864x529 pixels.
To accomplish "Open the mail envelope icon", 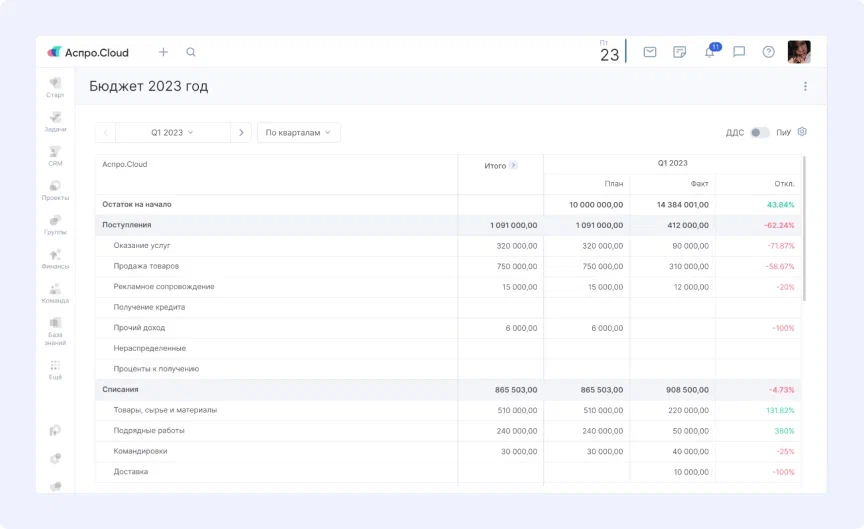I will point(650,52).
